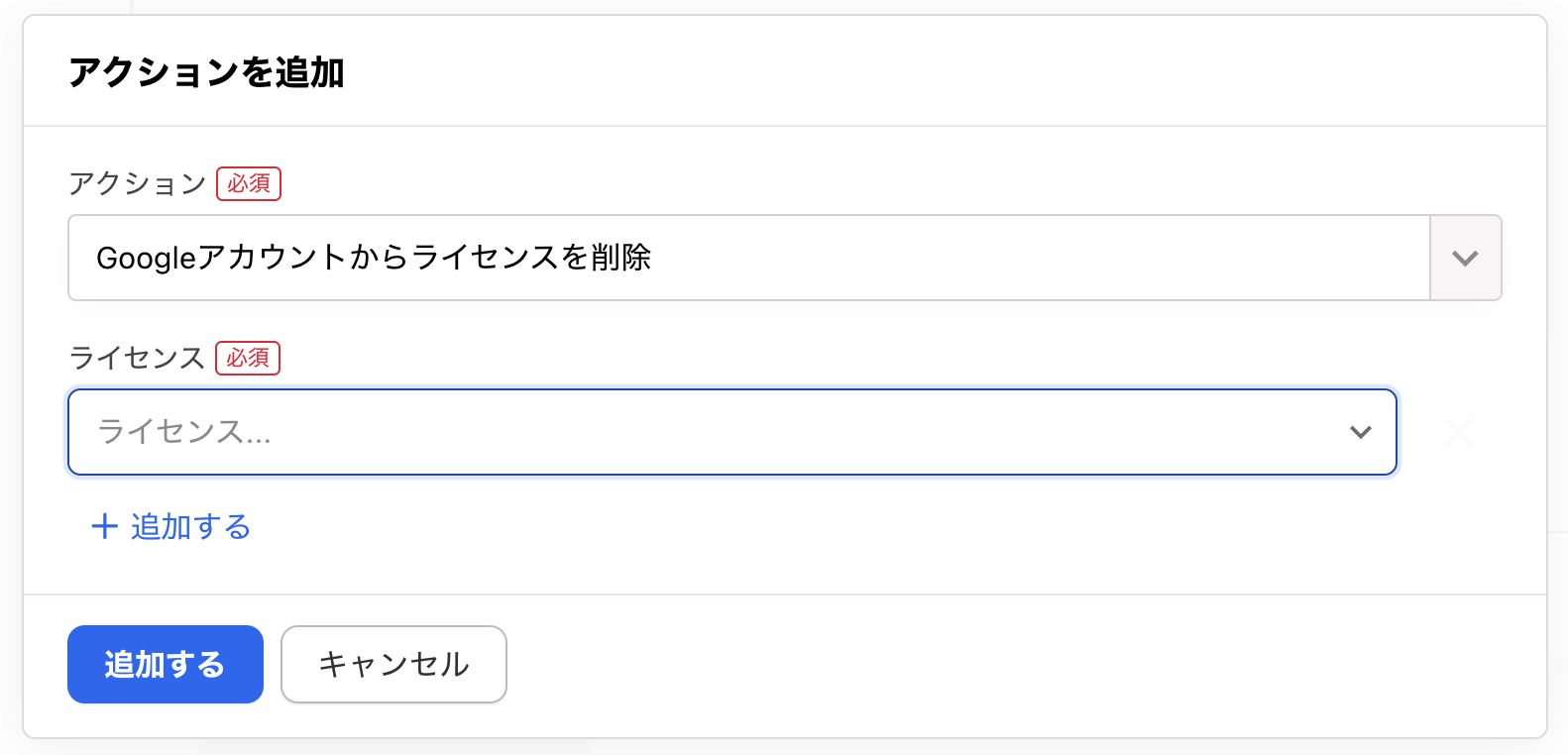Click the empty middle of the ライセンス select box

pyautogui.click(x=793, y=432)
